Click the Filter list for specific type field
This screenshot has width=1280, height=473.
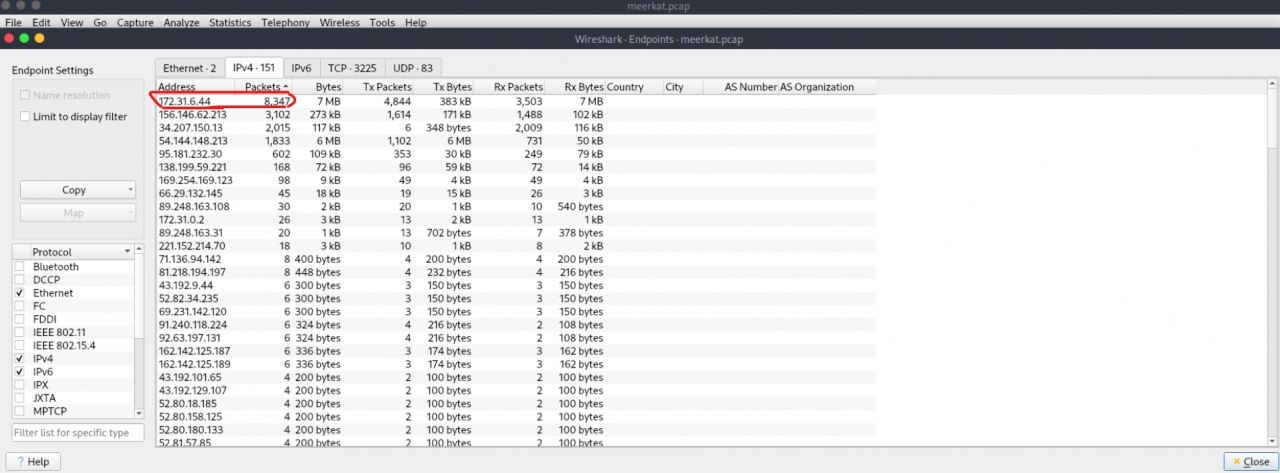tap(78, 433)
